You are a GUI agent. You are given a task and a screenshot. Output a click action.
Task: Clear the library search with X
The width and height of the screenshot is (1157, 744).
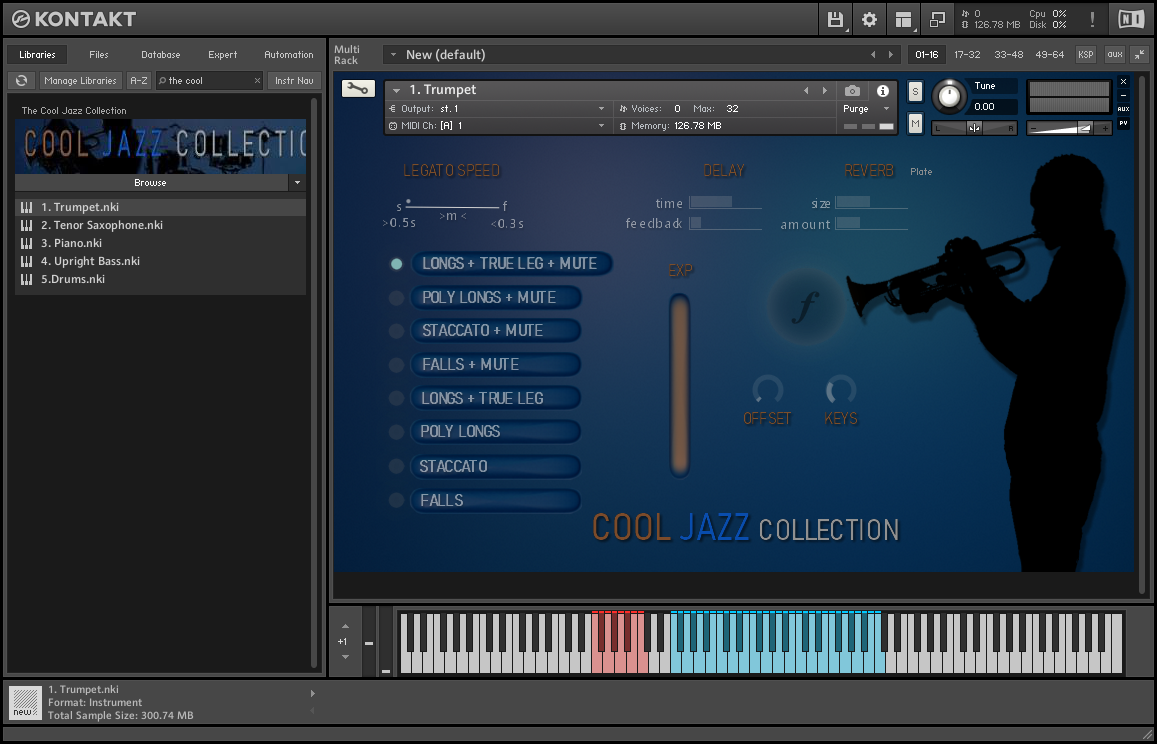(x=258, y=80)
